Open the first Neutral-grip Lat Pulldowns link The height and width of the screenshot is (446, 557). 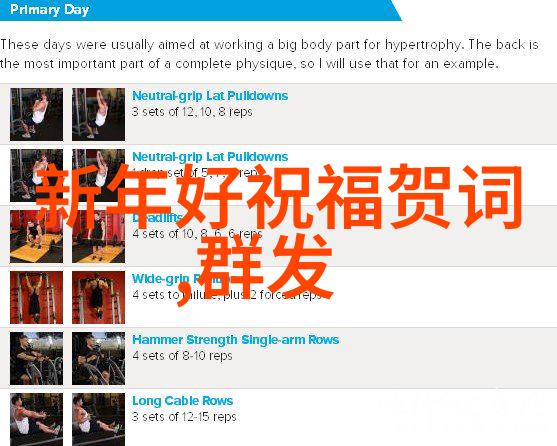[x=210, y=96]
